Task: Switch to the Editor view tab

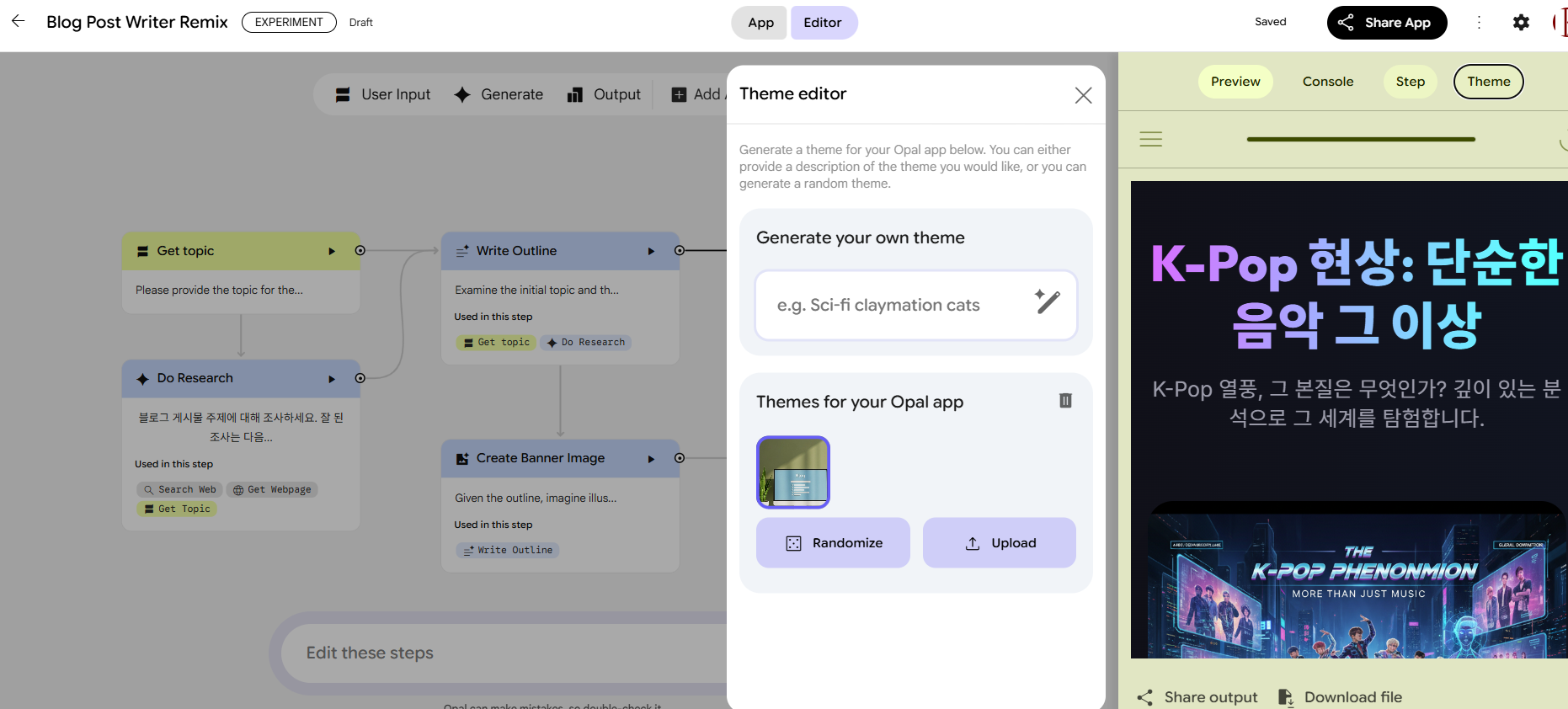Action: [x=824, y=23]
